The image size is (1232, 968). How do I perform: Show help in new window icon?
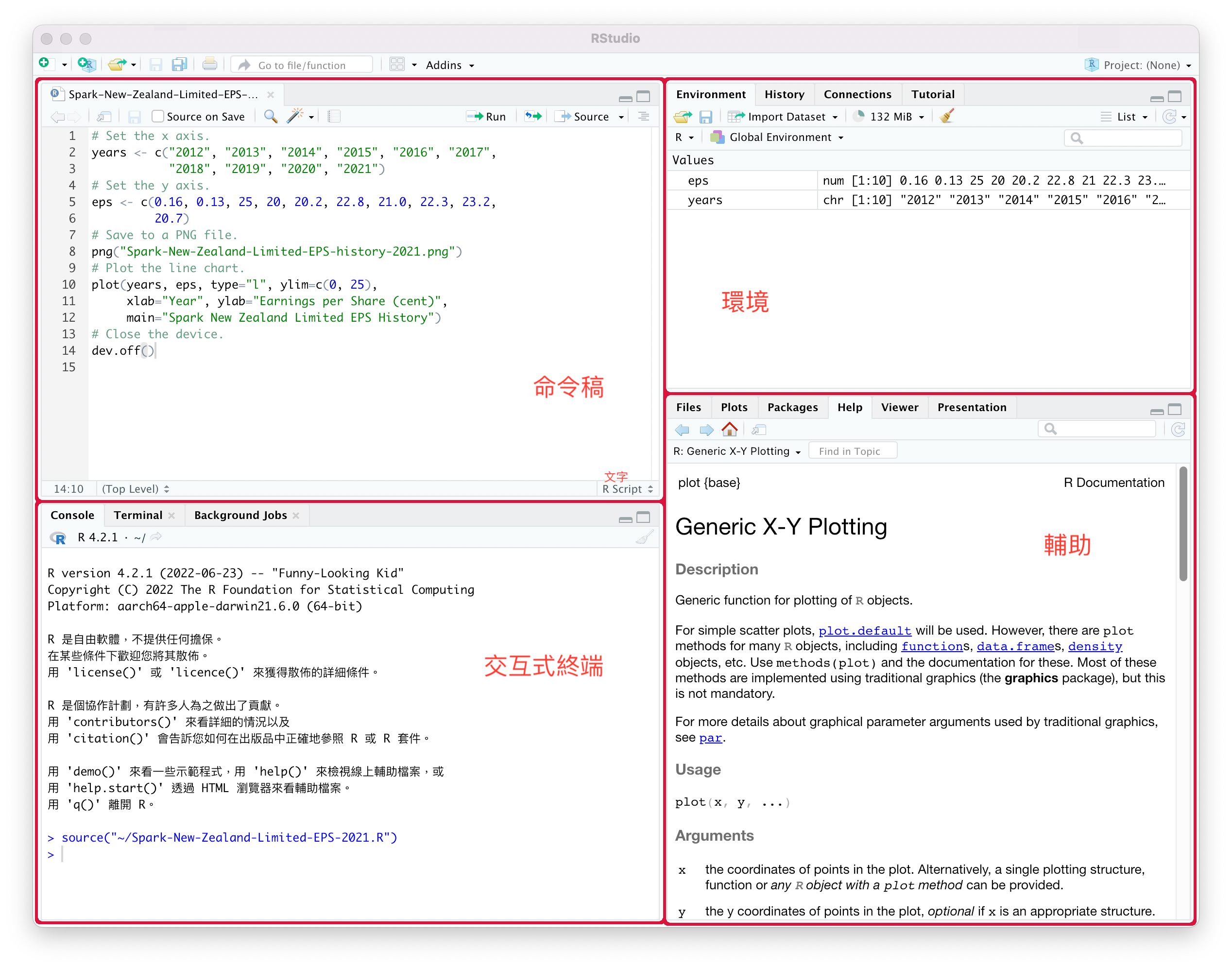(x=759, y=430)
